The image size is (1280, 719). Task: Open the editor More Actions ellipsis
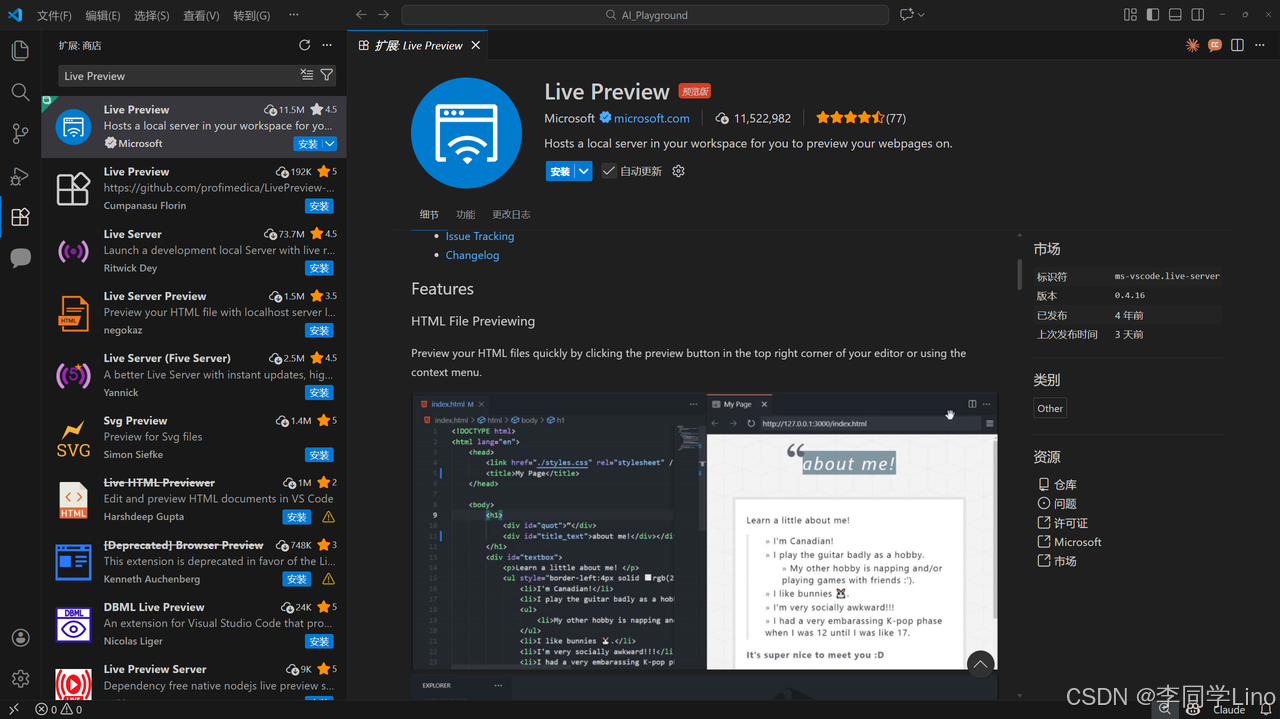[x=1261, y=45]
